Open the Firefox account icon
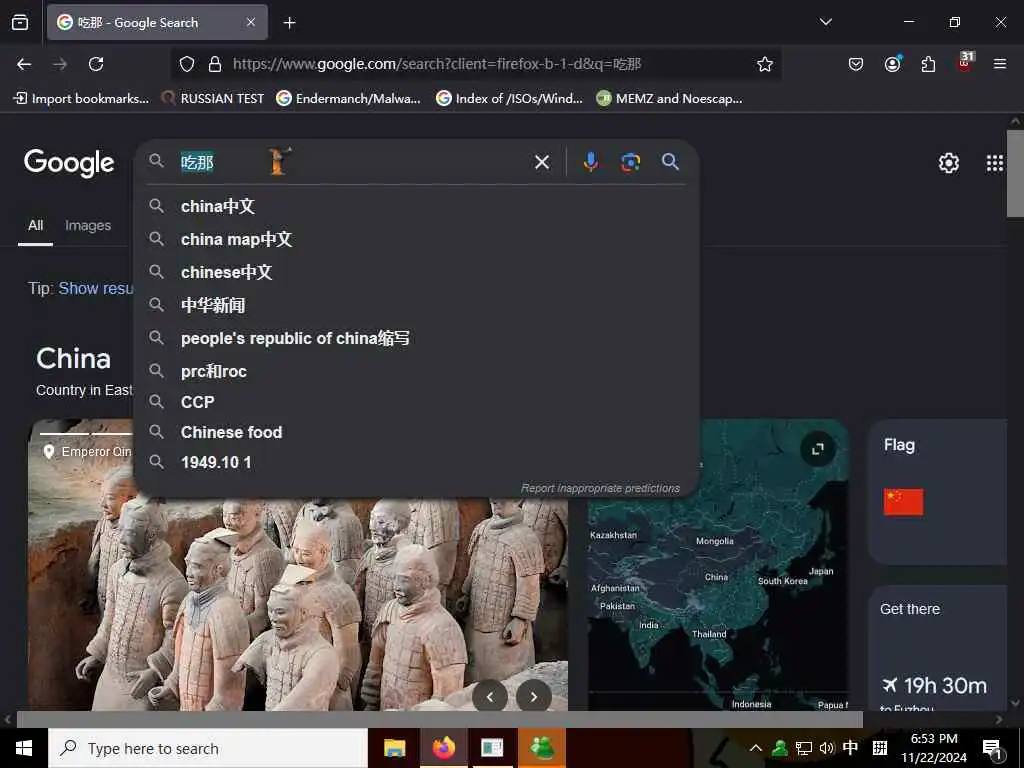1024x768 pixels. pyautogui.click(x=892, y=64)
